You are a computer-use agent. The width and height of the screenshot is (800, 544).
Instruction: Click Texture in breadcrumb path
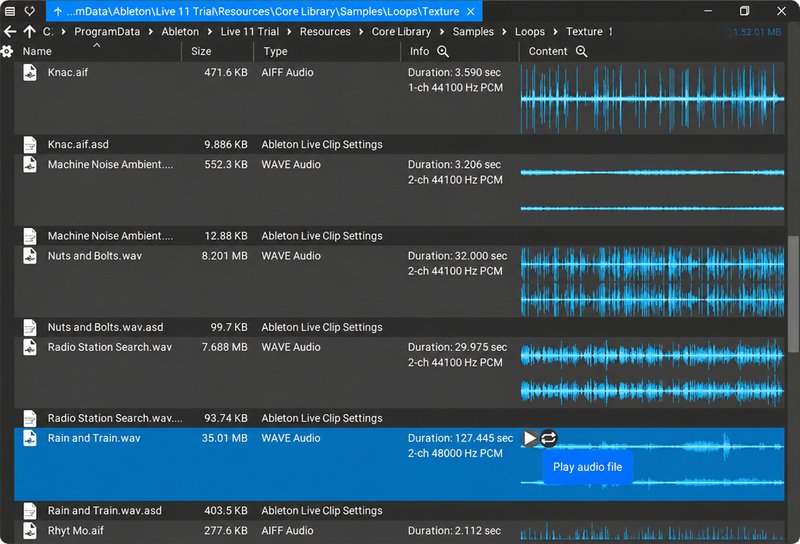pyautogui.click(x=584, y=32)
